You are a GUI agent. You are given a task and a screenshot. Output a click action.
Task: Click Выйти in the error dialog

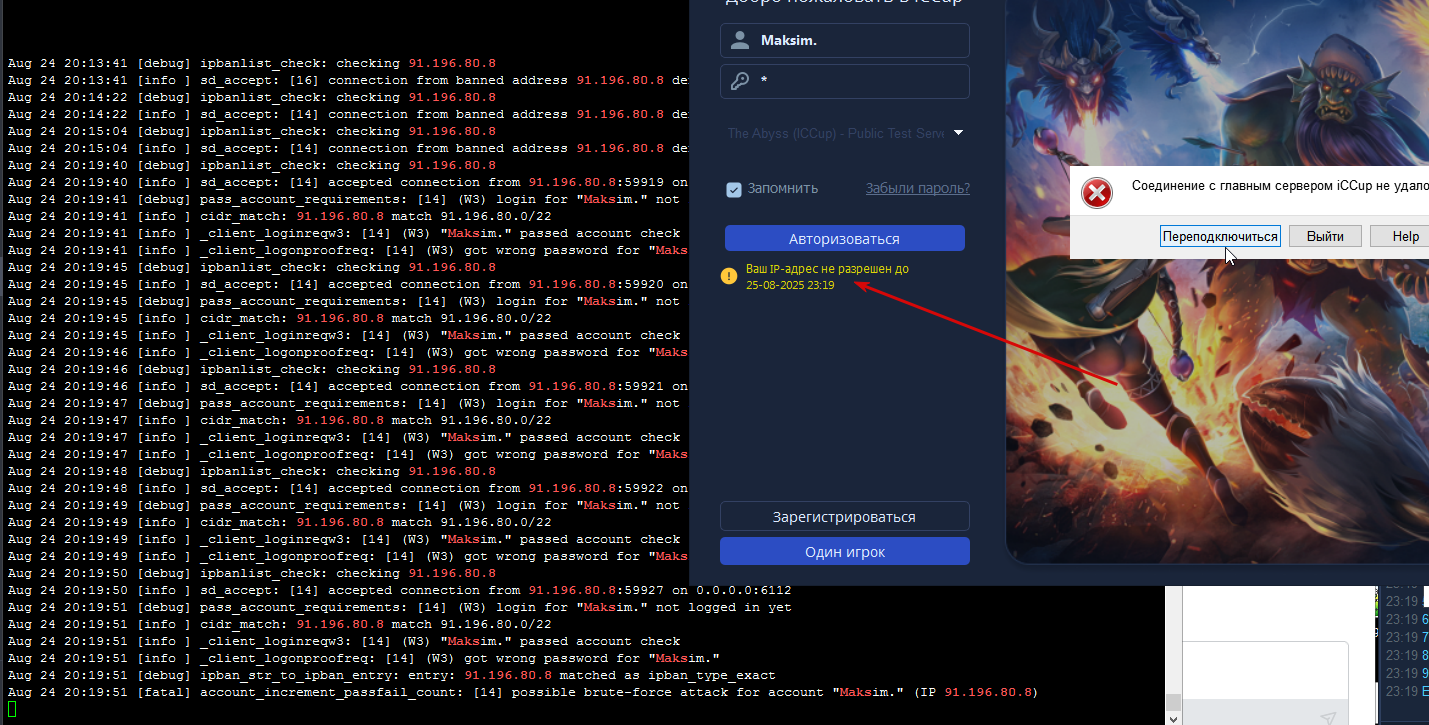(x=1325, y=237)
